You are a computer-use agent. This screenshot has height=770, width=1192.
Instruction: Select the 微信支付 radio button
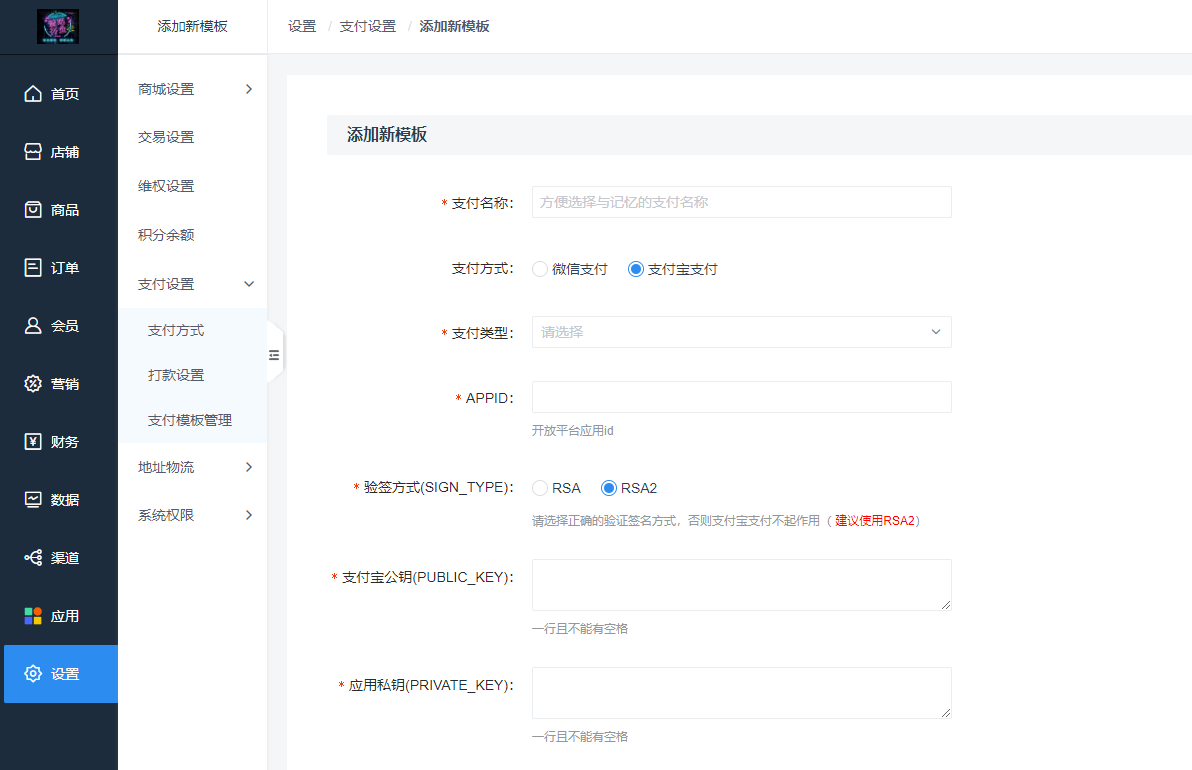pyautogui.click(x=540, y=269)
